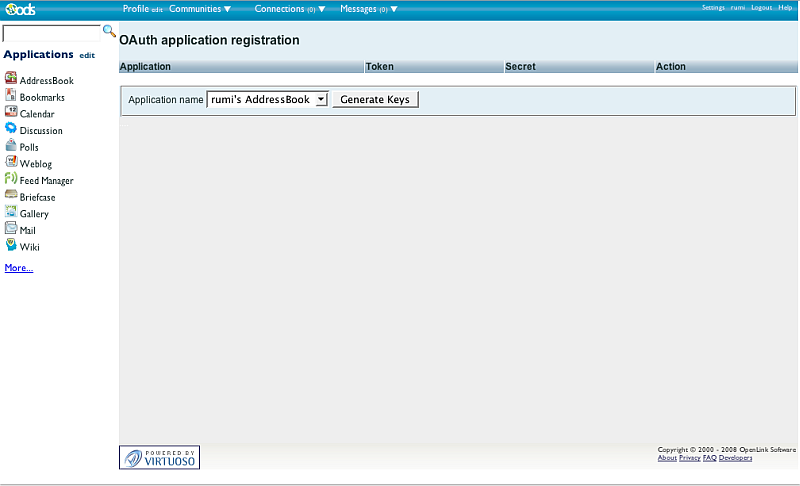Open Settings in the top bar
Viewport: 800px width, 486px height.
coord(713,8)
